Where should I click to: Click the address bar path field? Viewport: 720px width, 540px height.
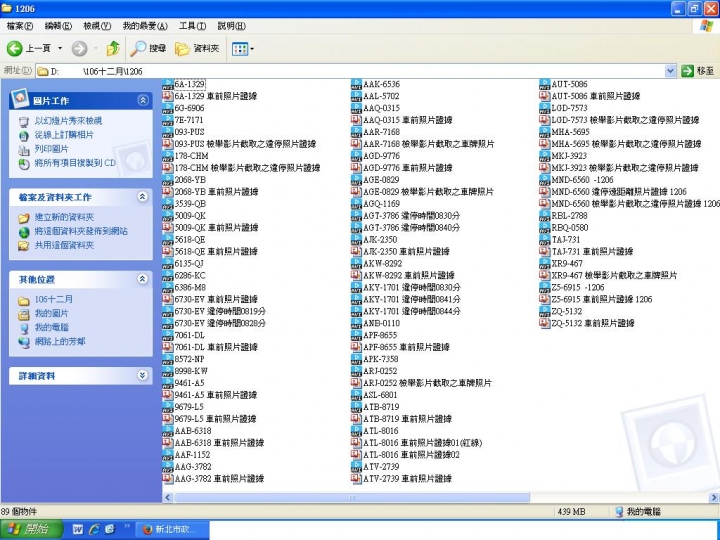click(x=350, y=71)
